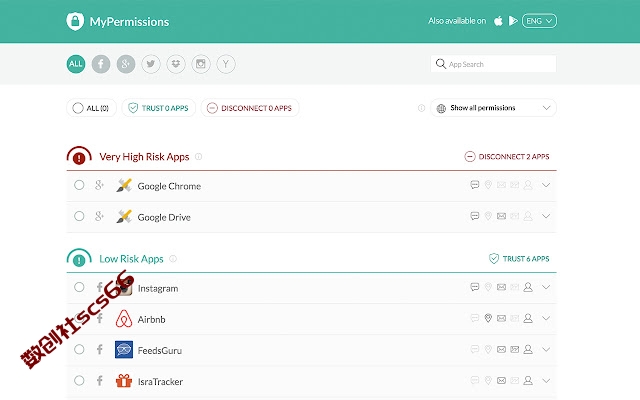Click profile permission icon in Instagram row

coord(528,287)
